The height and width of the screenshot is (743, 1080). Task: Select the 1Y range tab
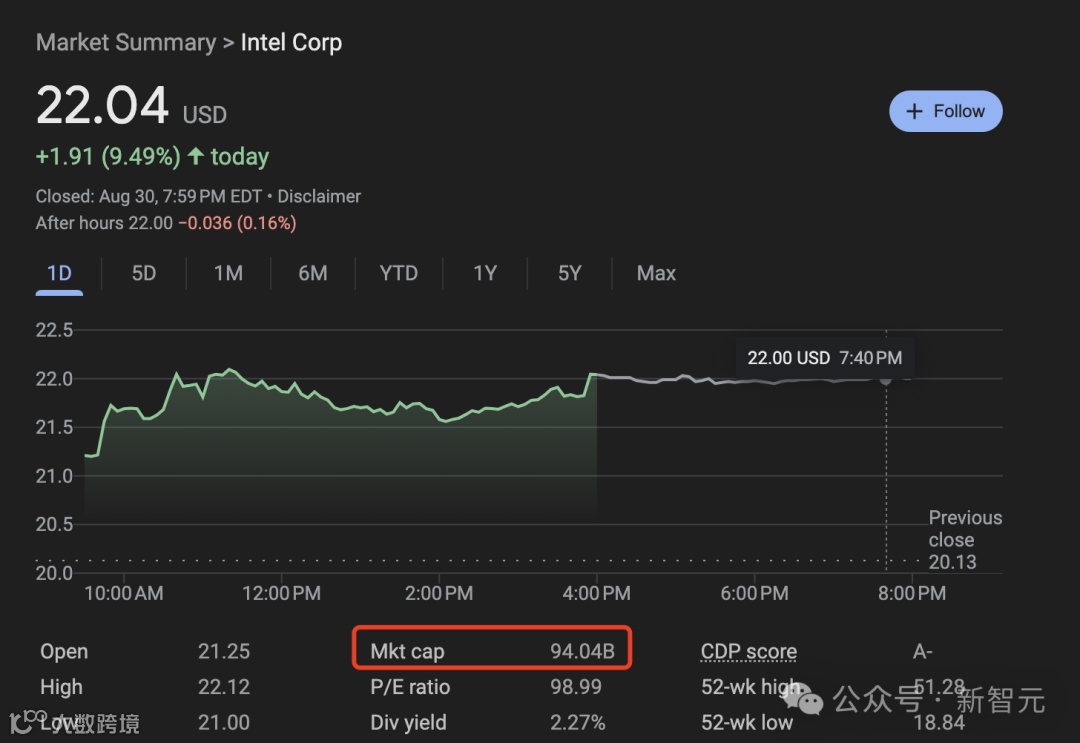tap(485, 273)
